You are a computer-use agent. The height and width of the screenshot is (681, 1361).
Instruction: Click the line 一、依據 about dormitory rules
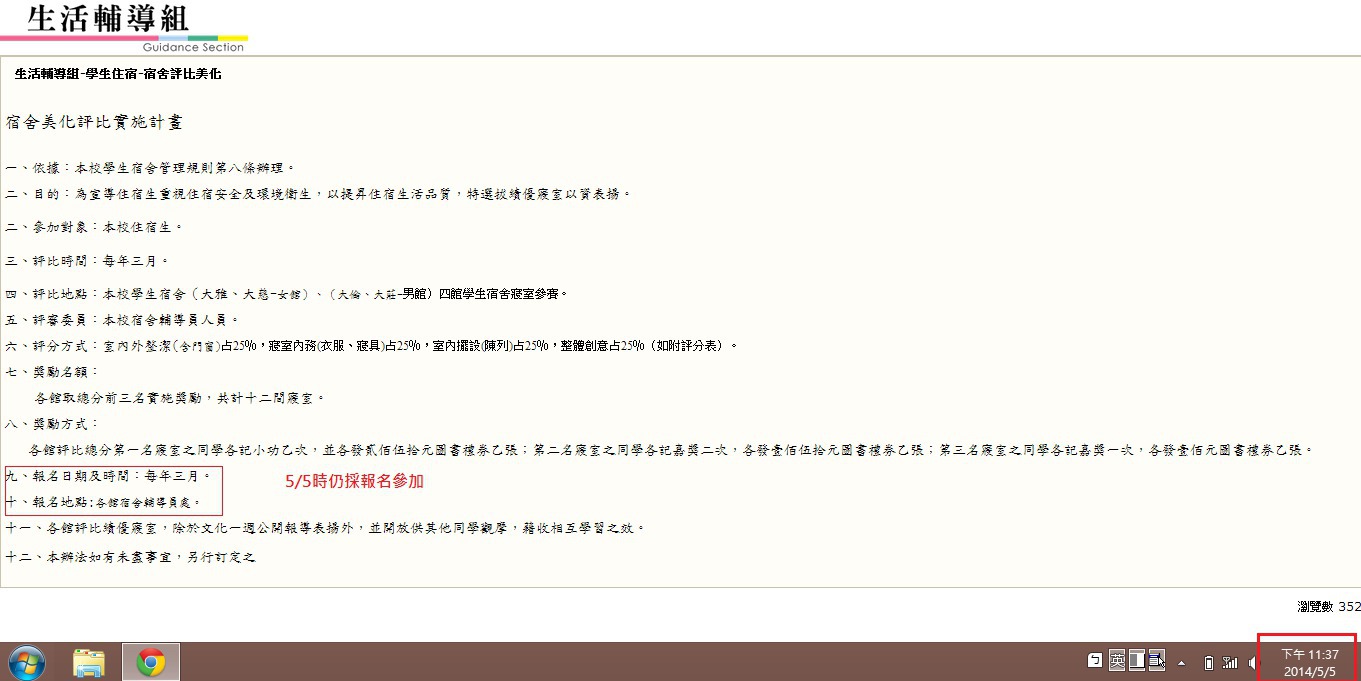point(150,167)
